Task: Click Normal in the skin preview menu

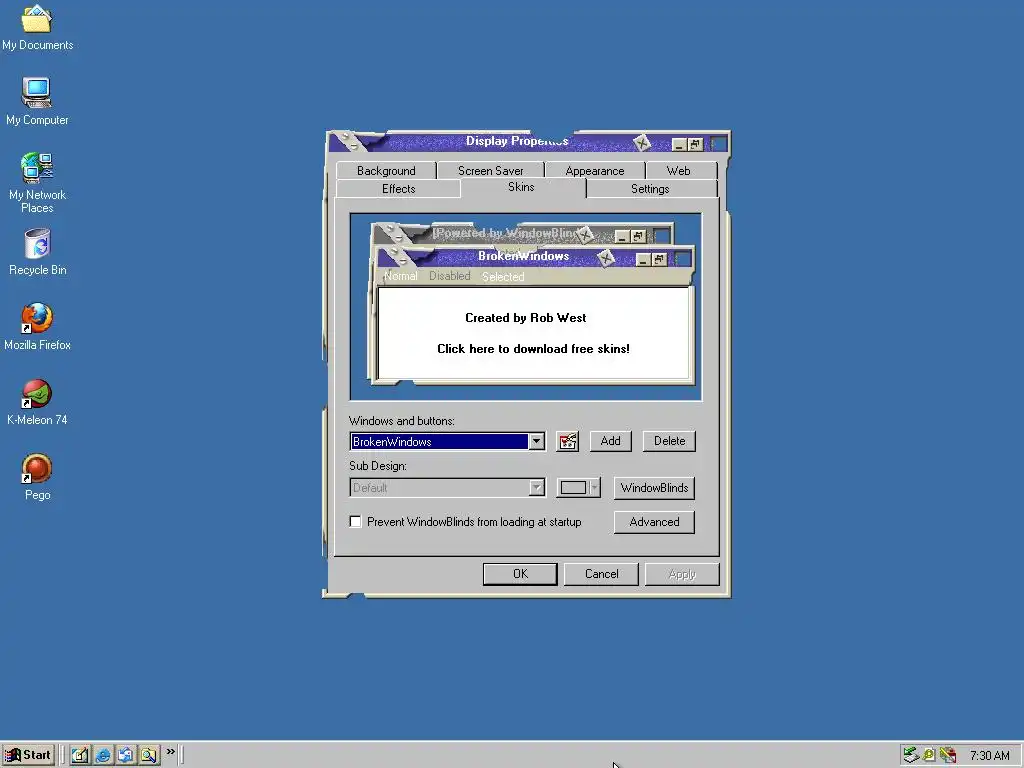Action: [400, 276]
